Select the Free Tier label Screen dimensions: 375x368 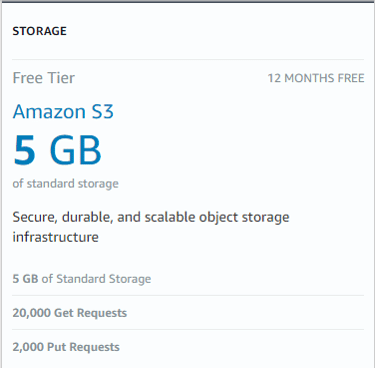pyautogui.click(x=44, y=78)
